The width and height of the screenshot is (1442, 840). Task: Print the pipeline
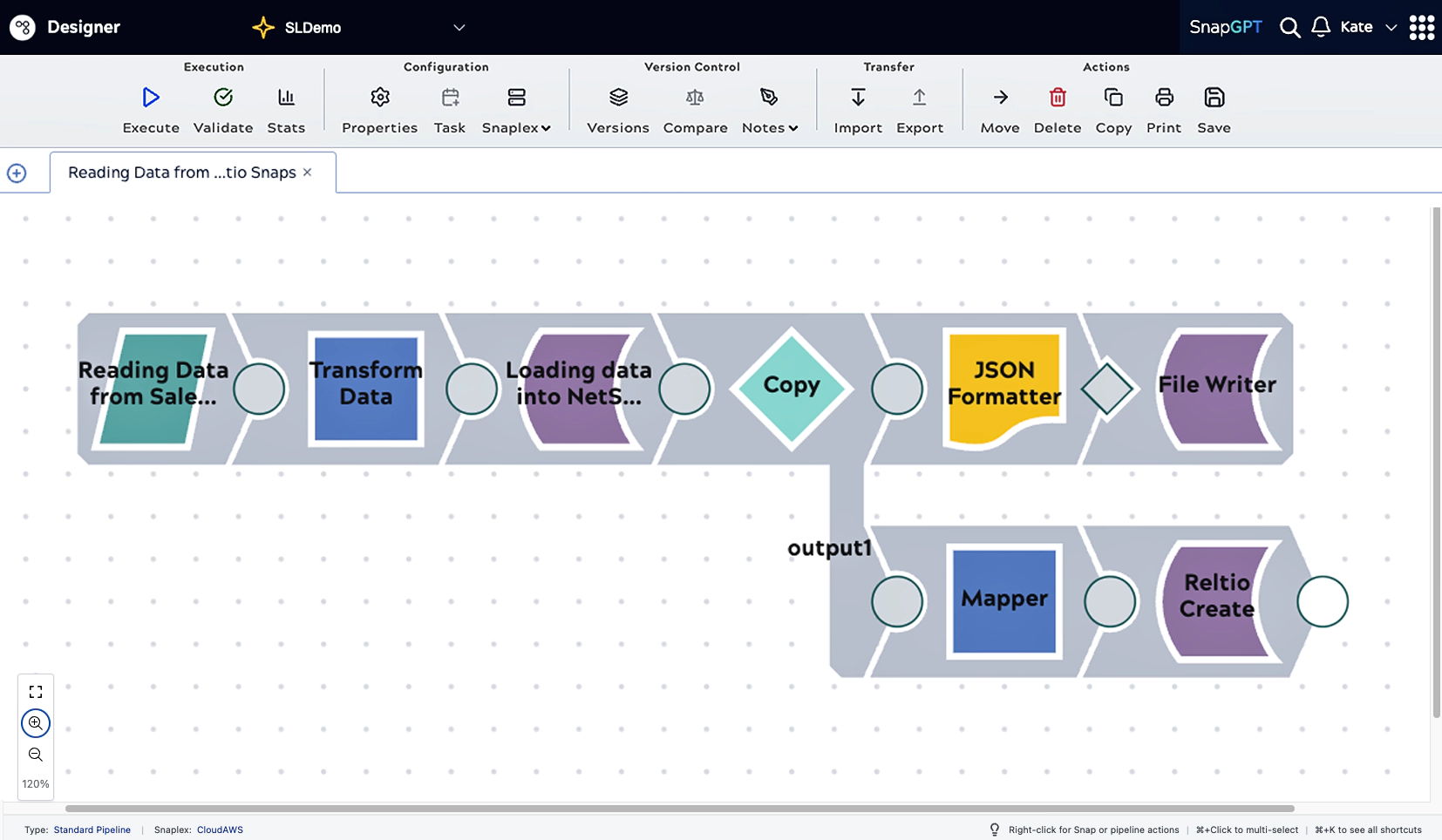point(1164,97)
